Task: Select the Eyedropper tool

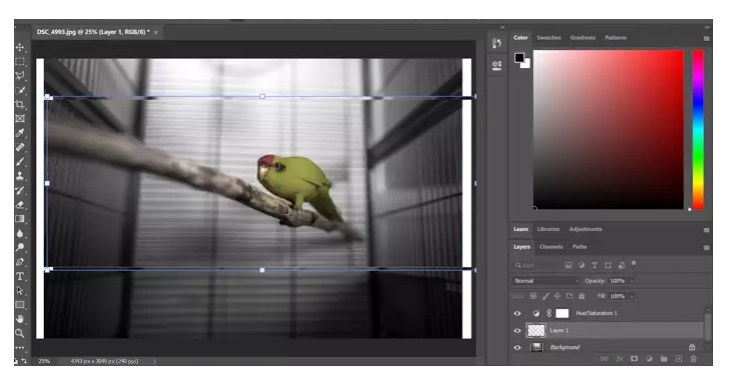Action: [x=20, y=133]
